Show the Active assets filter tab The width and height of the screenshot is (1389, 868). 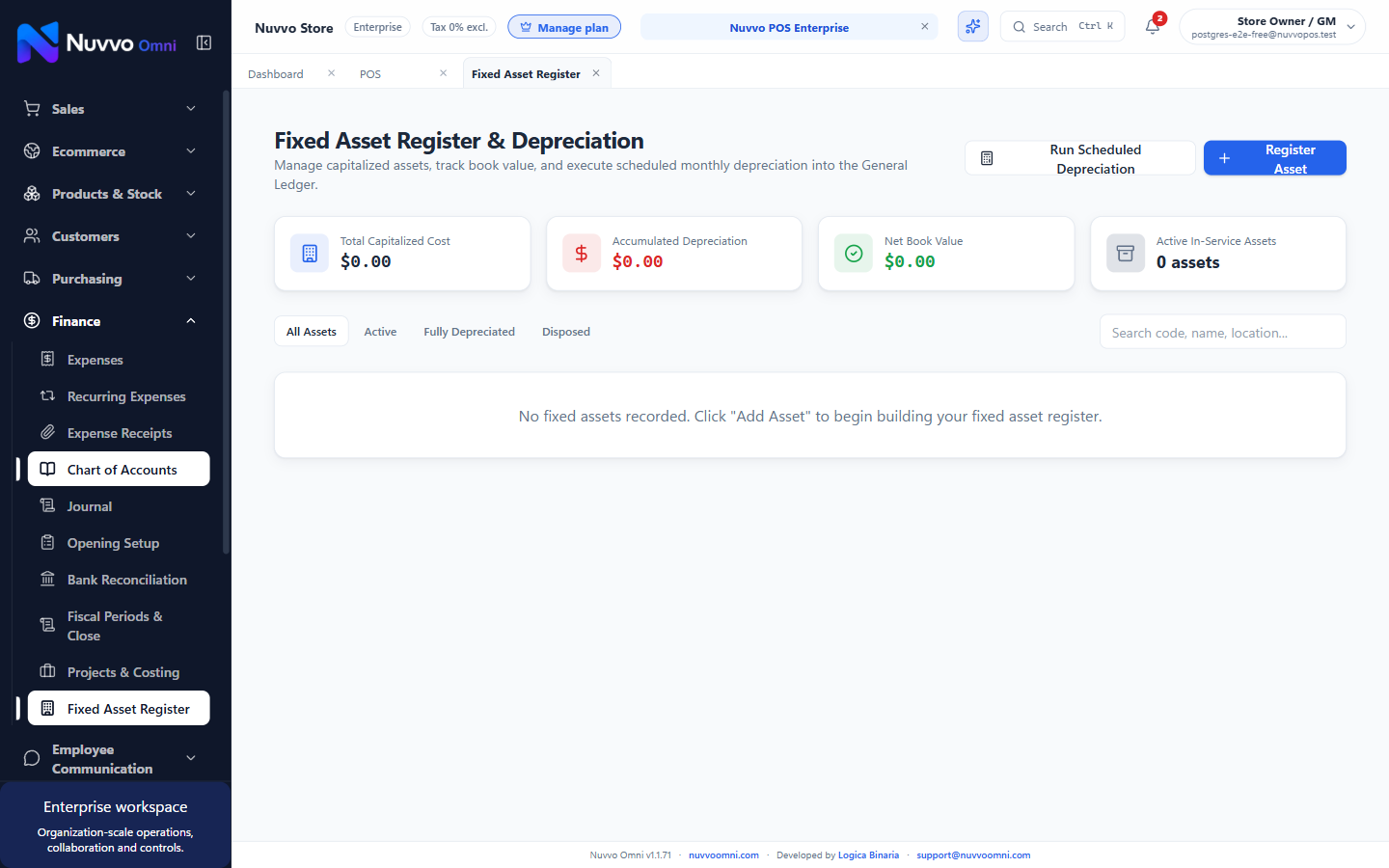[x=380, y=332]
